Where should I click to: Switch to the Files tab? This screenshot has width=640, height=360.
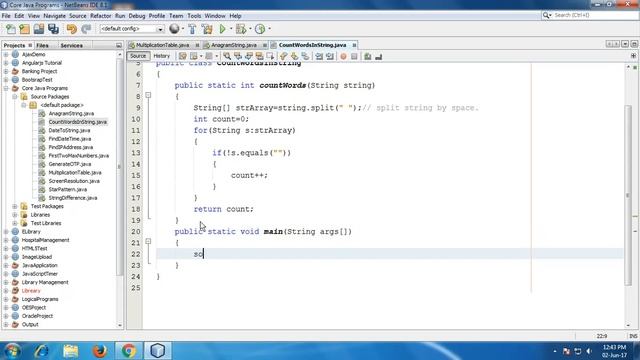tap(42, 45)
